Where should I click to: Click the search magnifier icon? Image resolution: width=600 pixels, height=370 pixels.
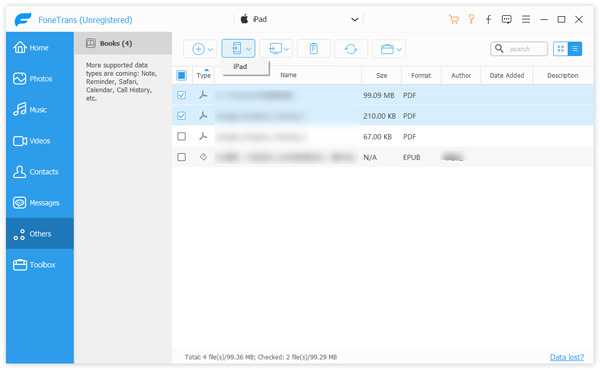pyautogui.click(x=499, y=49)
